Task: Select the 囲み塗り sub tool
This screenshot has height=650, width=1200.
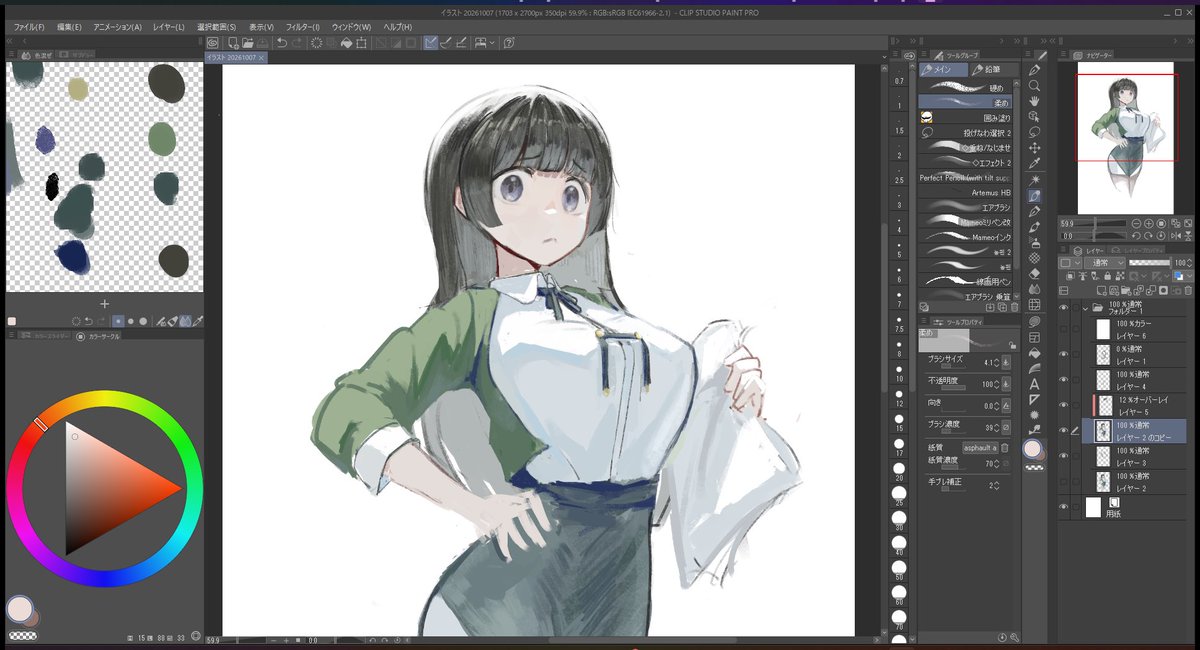Action: [x=966, y=117]
